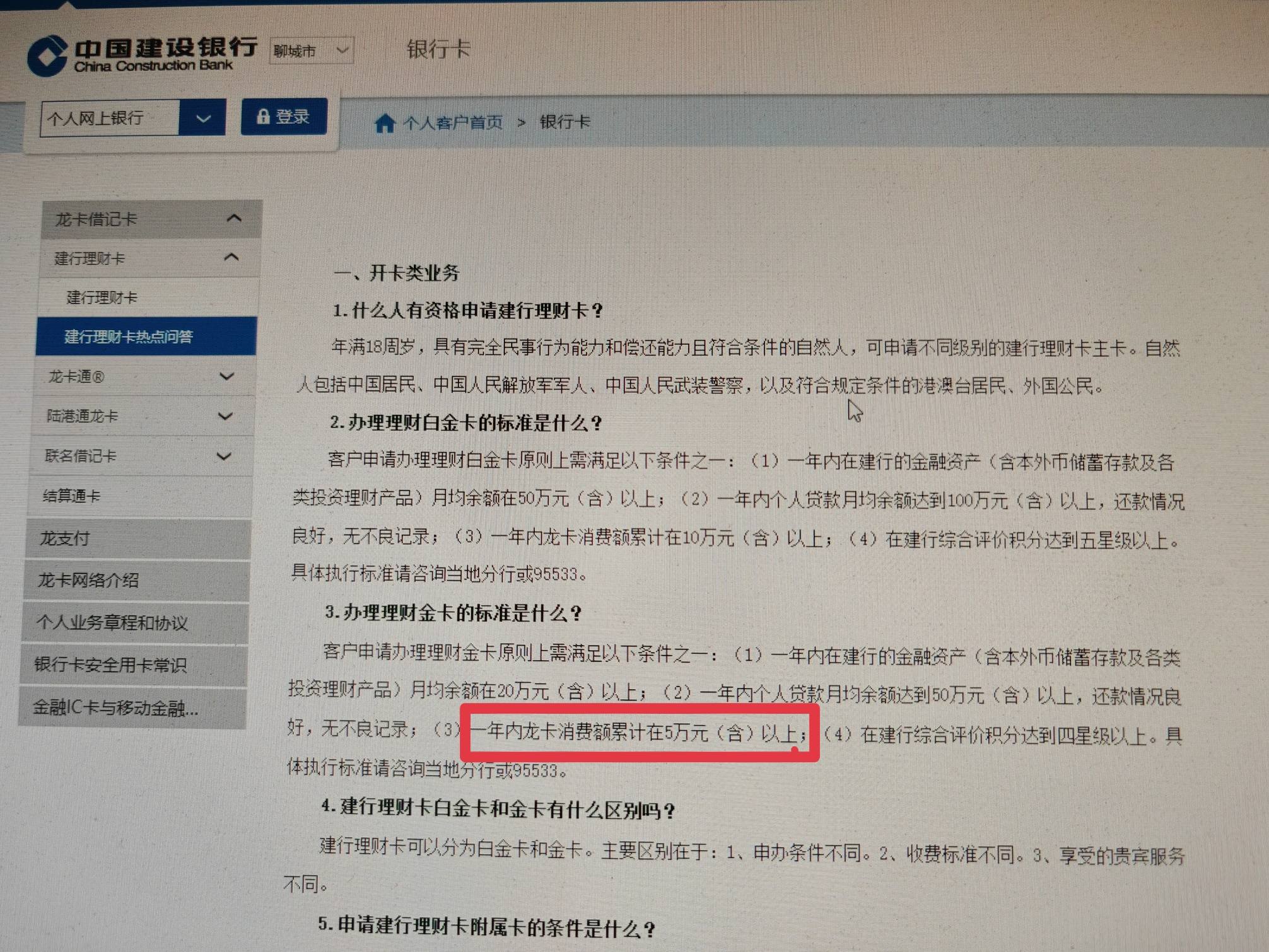Open 银行卡安全用卡常识 sidebar menu
The height and width of the screenshot is (952, 1269).
click(133, 665)
